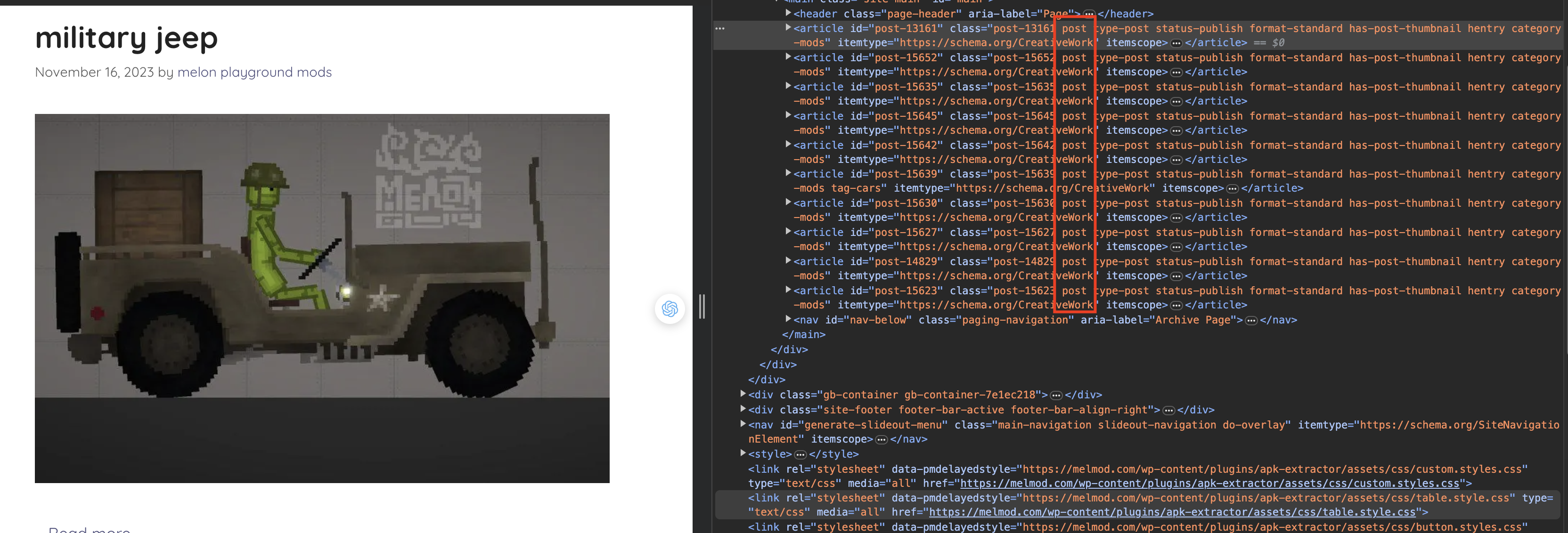This screenshot has width=1568, height=533.
Task: Click the military jeep thumbnail image
Action: (321, 298)
